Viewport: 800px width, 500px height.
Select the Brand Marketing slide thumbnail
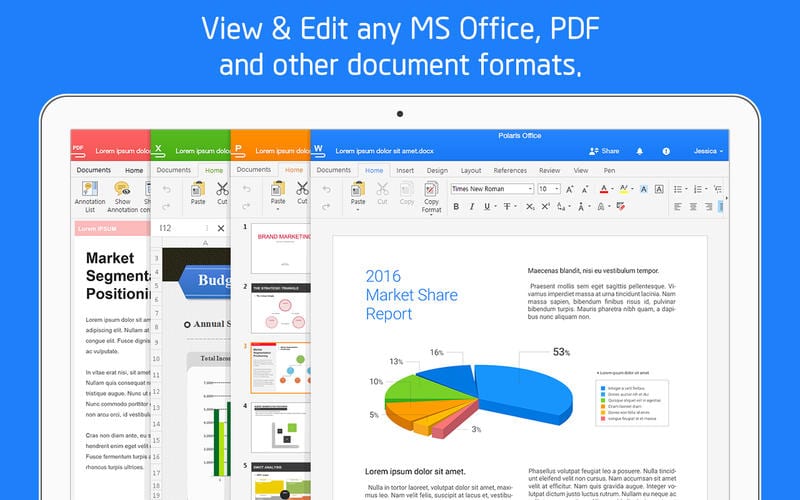tap(280, 248)
